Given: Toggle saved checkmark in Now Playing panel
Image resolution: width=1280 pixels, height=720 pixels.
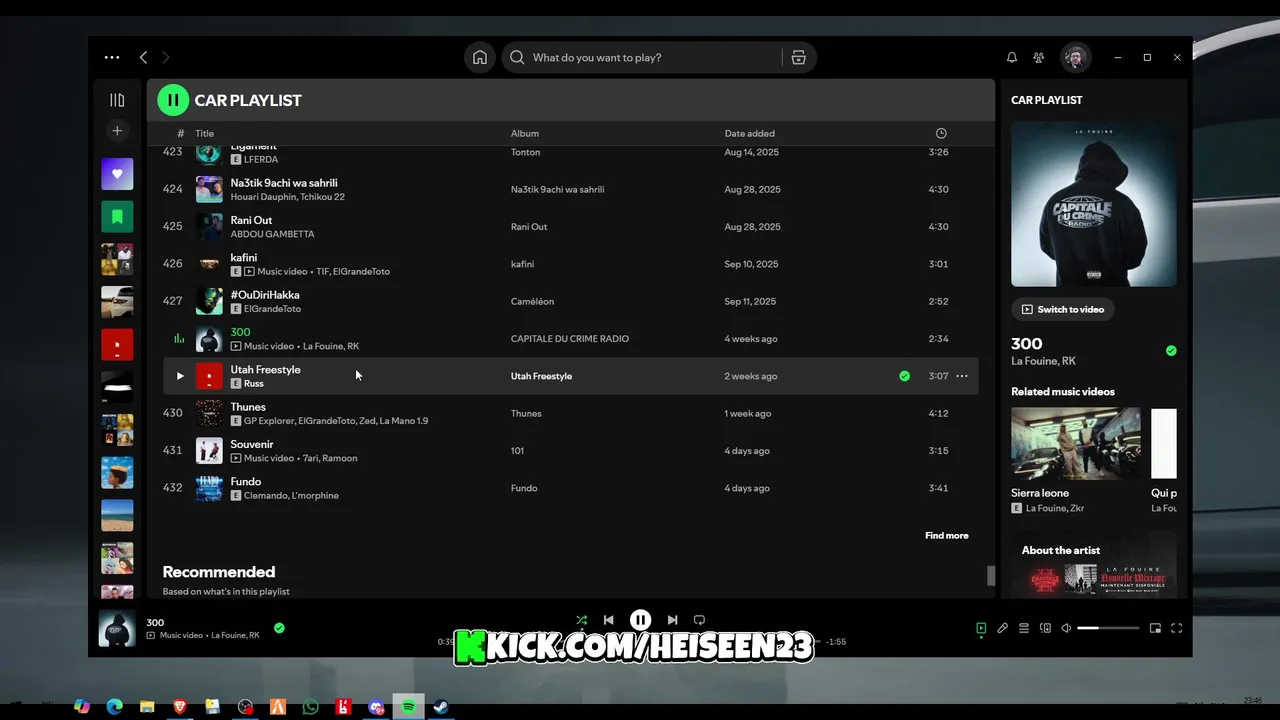Looking at the screenshot, I should click(1171, 351).
